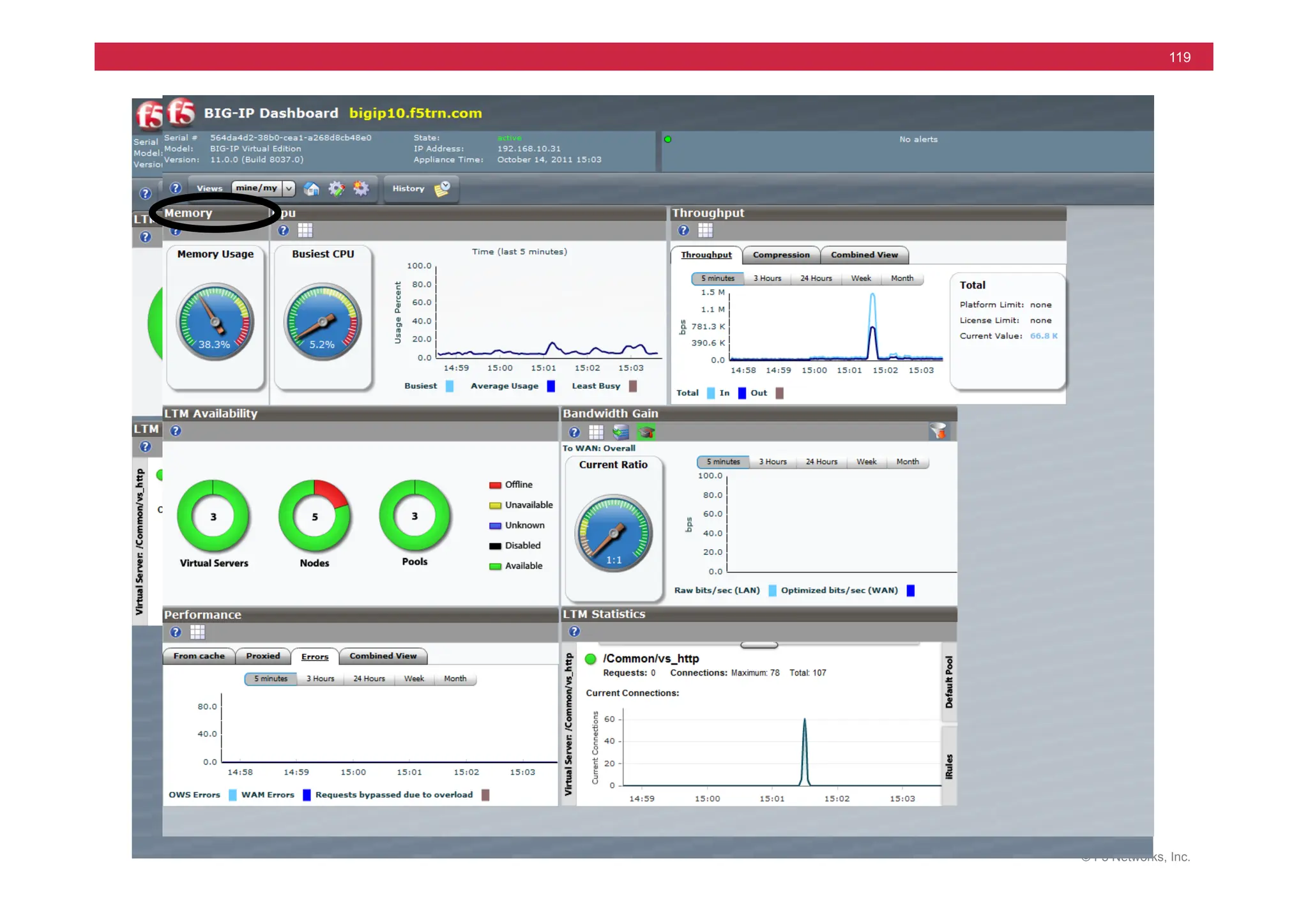Click the f5 logo in the dashboard header
This screenshot has height=924, width=1308.
[181, 113]
